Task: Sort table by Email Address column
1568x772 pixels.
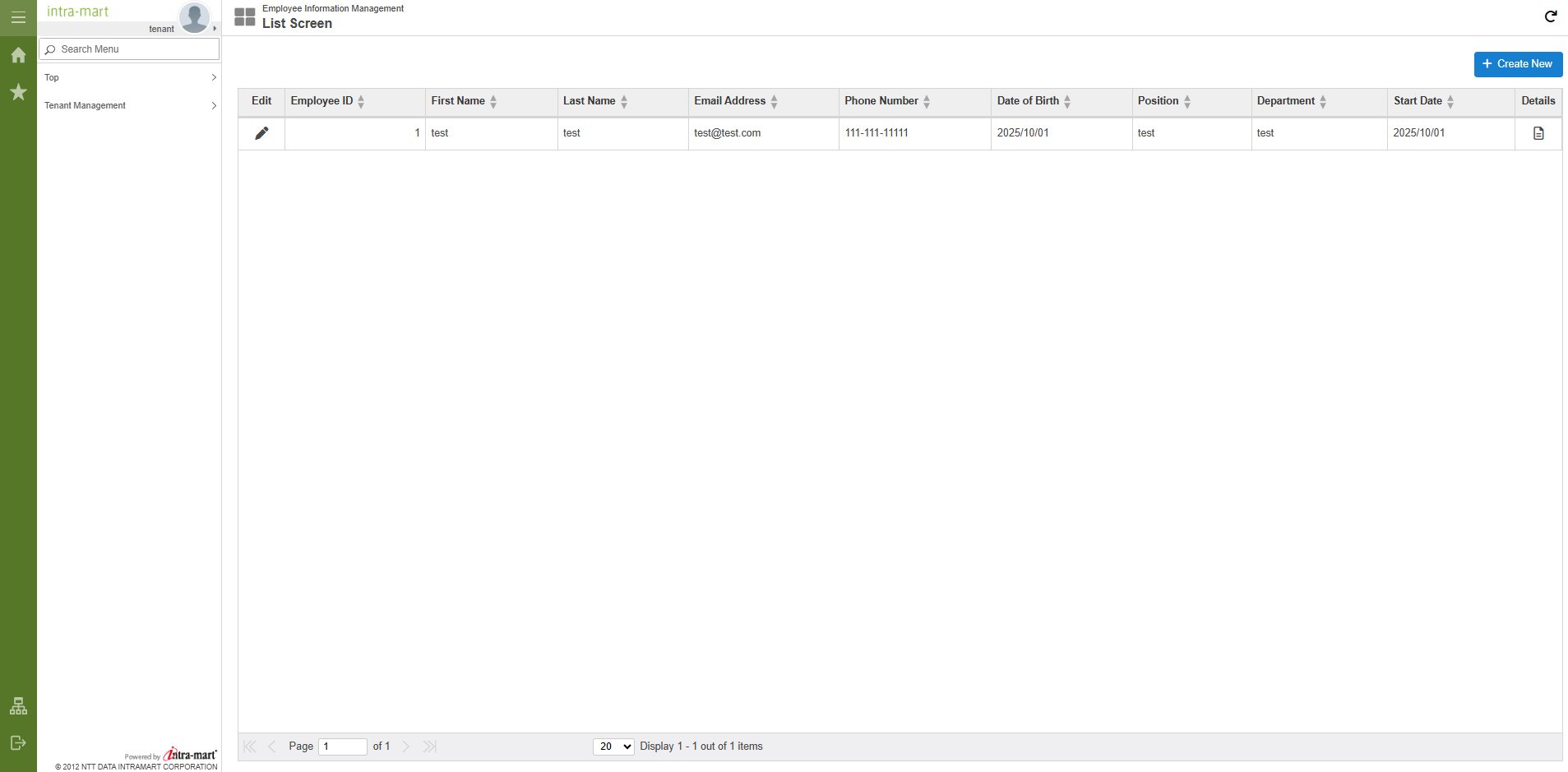Action: point(774,101)
